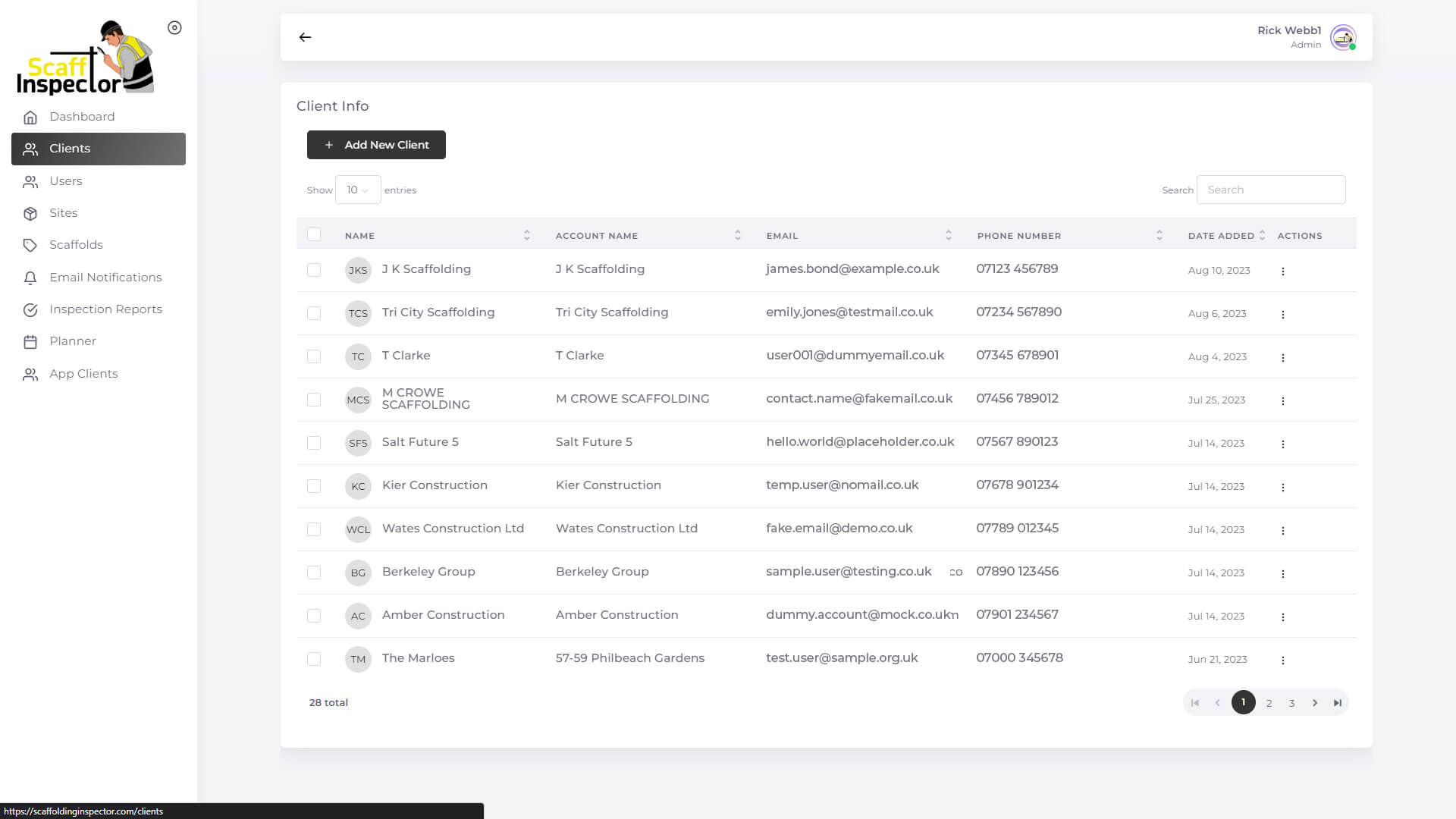The height and width of the screenshot is (819, 1456).
Task: Check the J K Scaffolding row checkbox
Action: coord(314,270)
